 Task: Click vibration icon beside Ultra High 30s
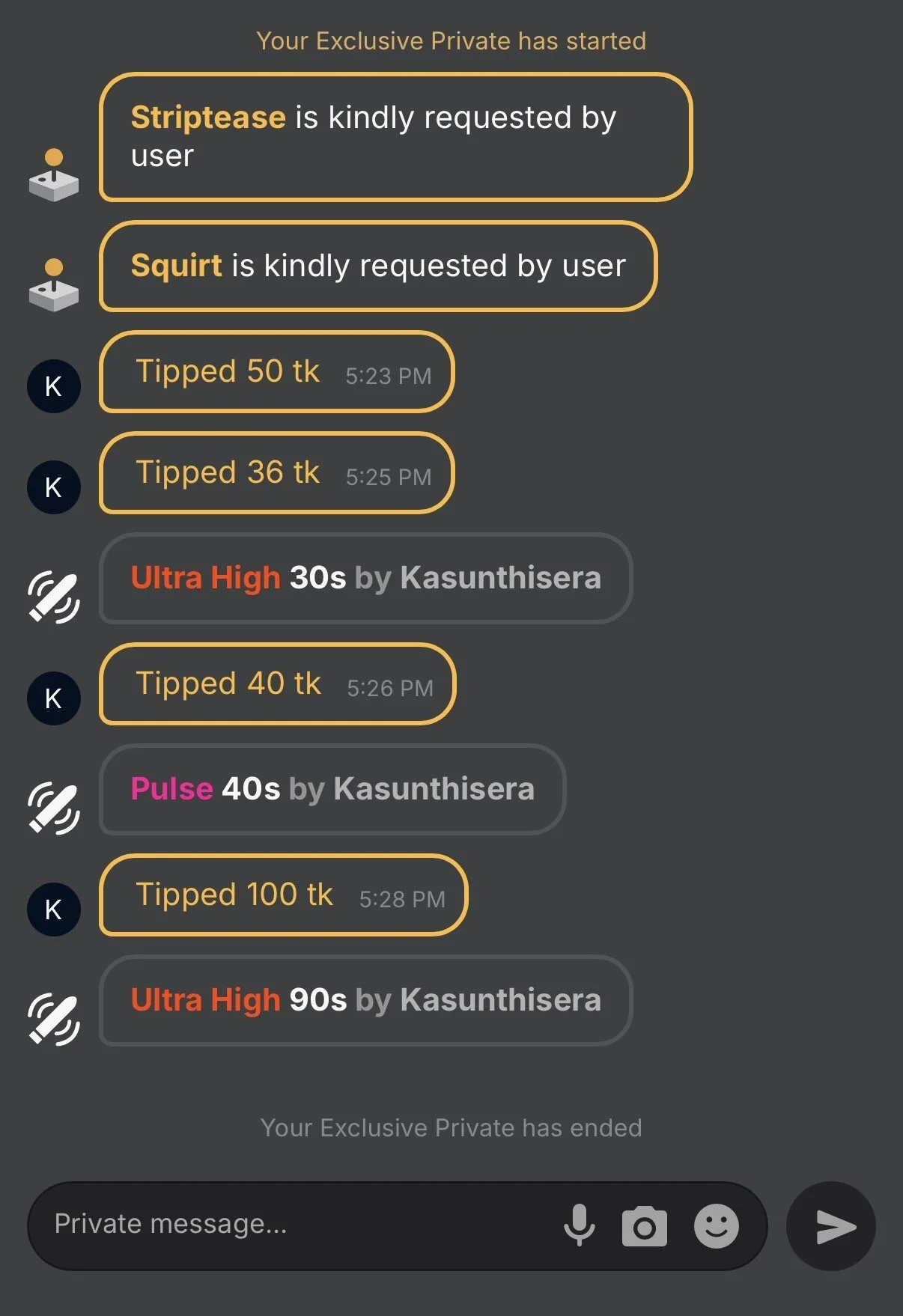click(x=54, y=597)
